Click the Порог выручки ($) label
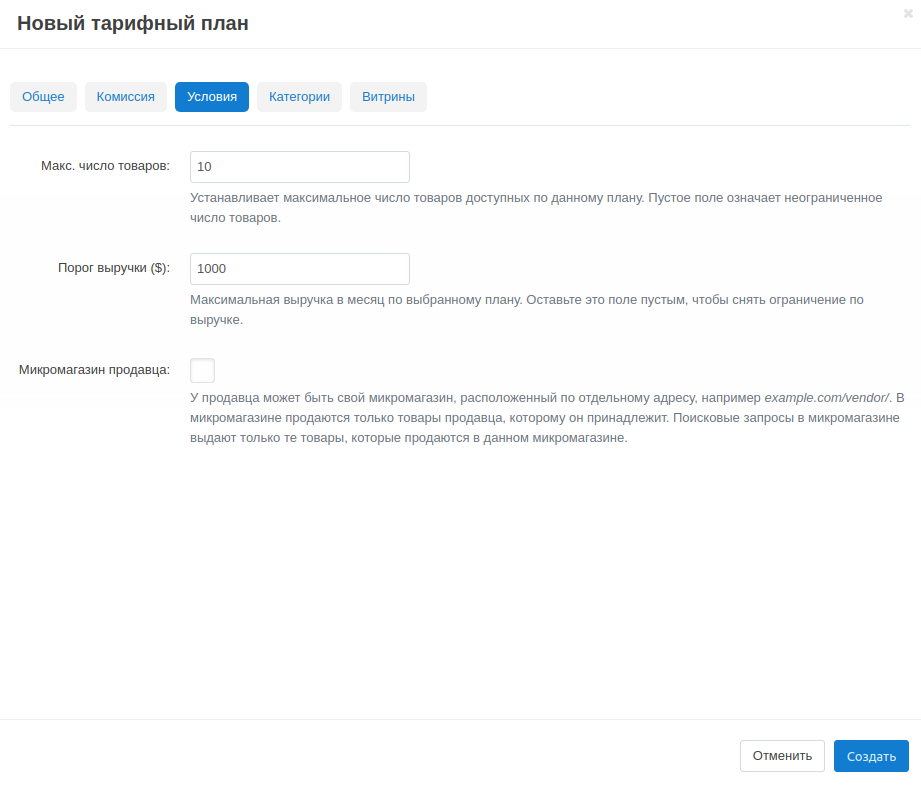 (114, 268)
